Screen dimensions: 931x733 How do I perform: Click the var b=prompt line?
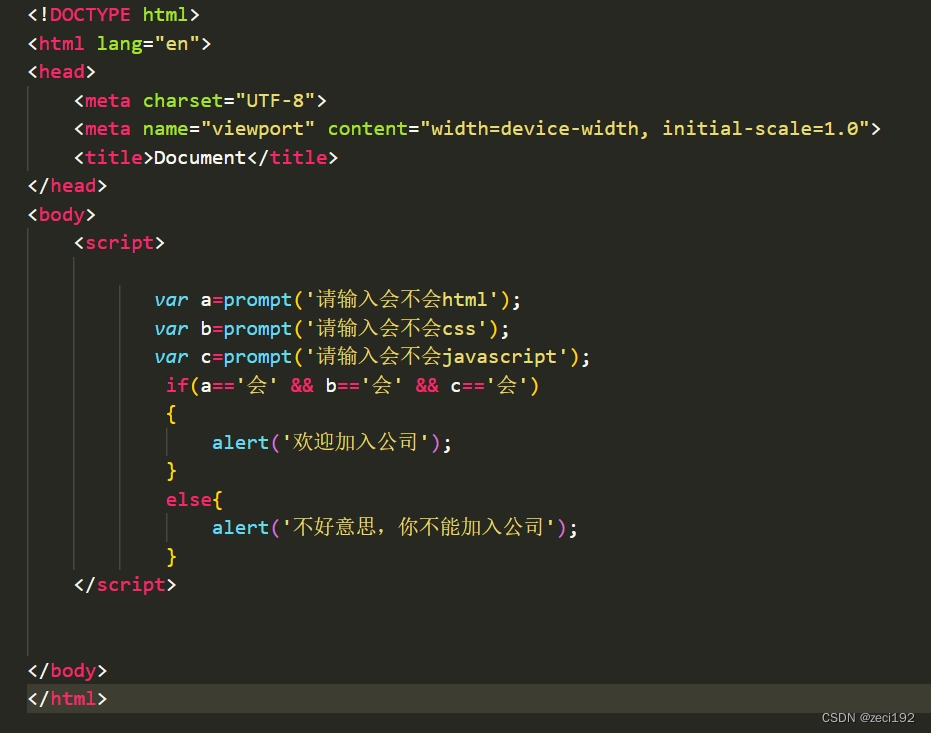point(331,328)
